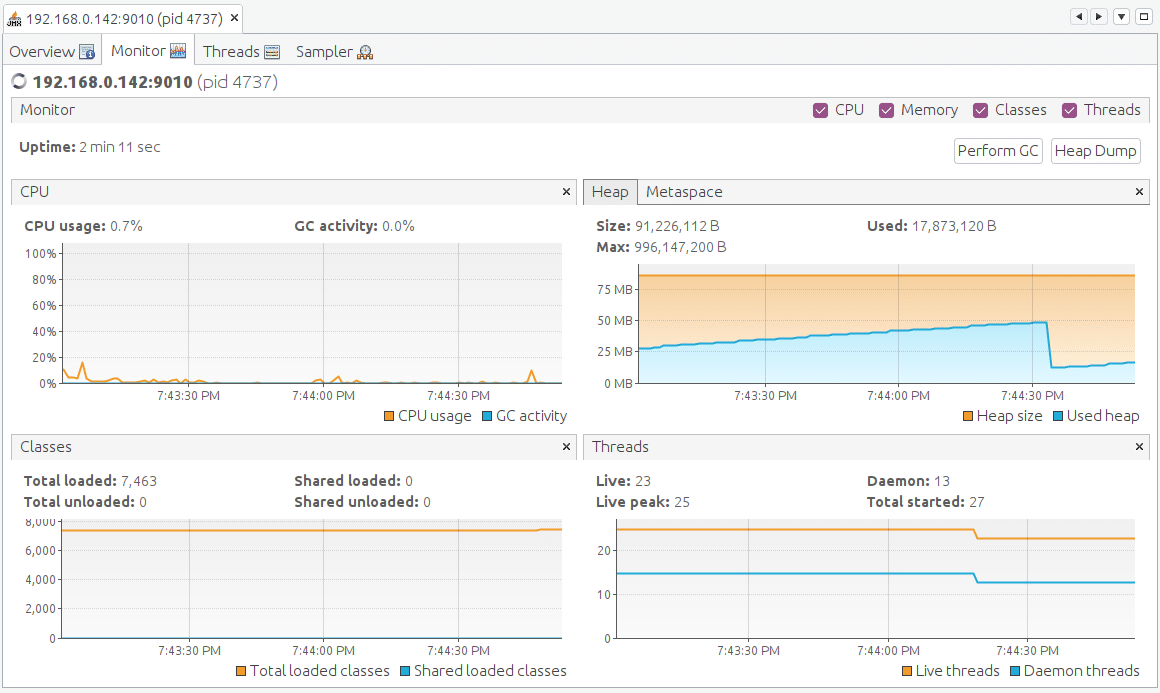Click the Perform GC button
This screenshot has height=693, width=1160.
[998, 151]
